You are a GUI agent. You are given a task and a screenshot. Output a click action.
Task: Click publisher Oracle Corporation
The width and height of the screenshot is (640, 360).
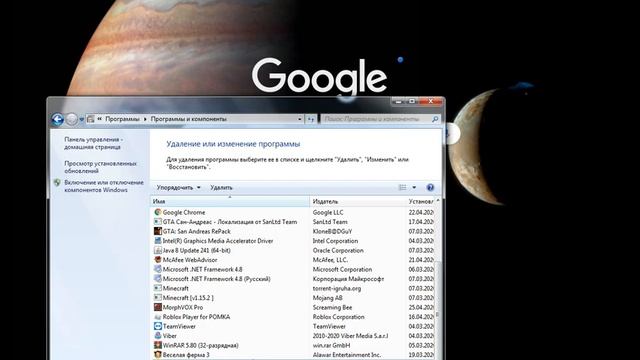[x=338, y=250]
